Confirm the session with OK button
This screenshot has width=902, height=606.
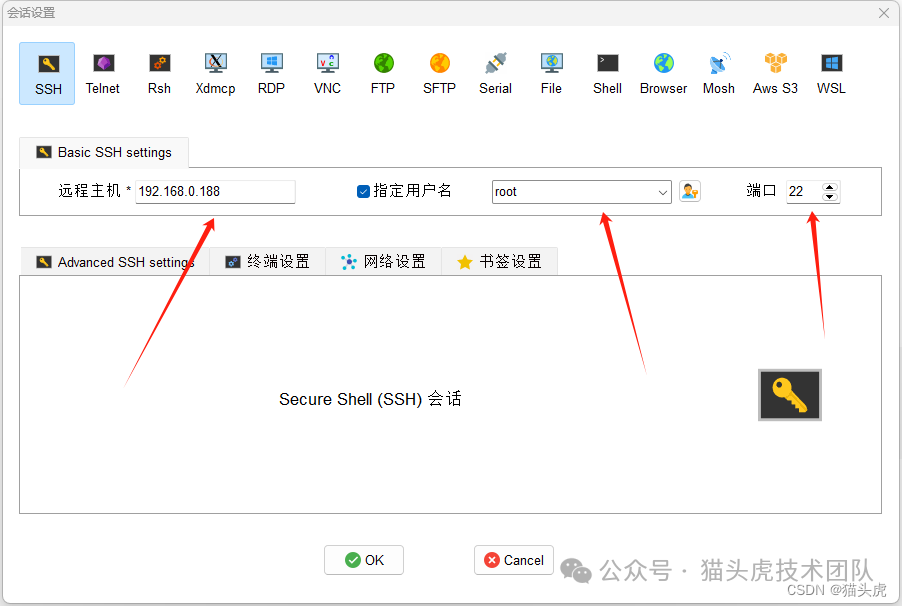click(364, 560)
